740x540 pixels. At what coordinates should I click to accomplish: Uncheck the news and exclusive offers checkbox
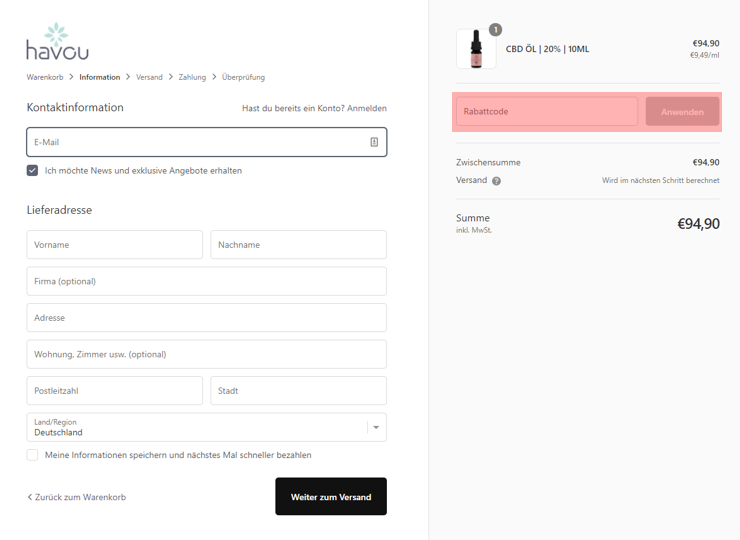point(32,170)
